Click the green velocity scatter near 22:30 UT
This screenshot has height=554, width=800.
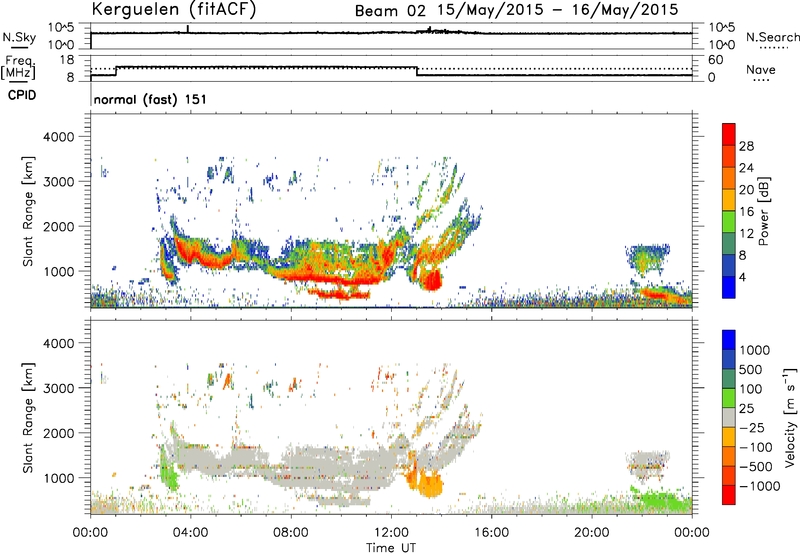(x=661, y=500)
